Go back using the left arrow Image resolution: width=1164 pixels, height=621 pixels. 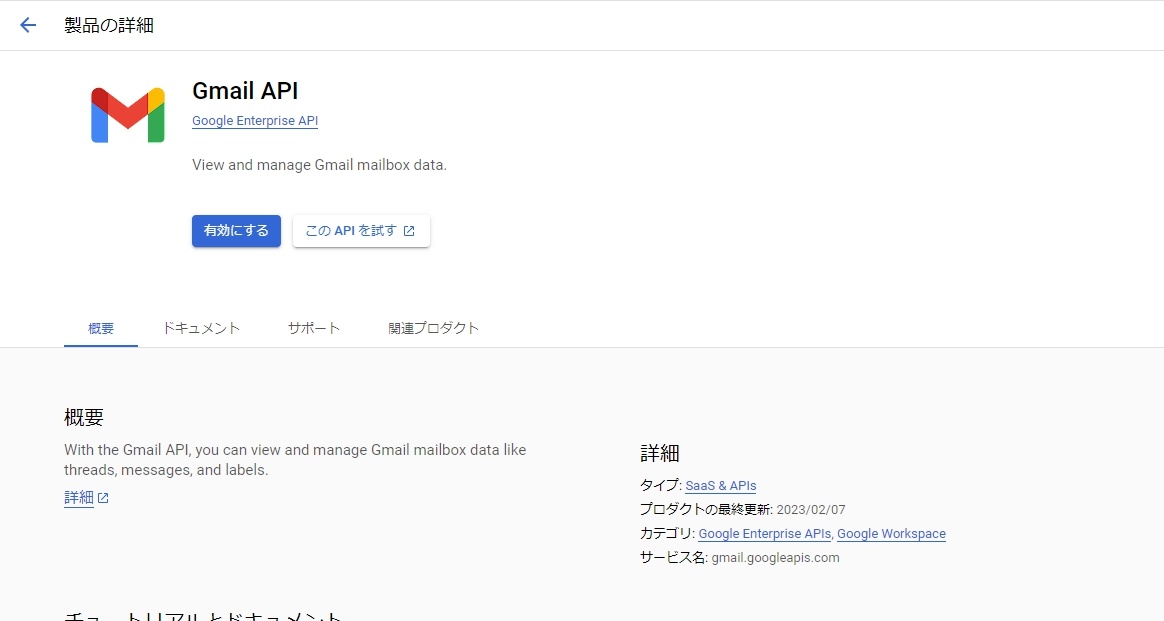tap(27, 25)
